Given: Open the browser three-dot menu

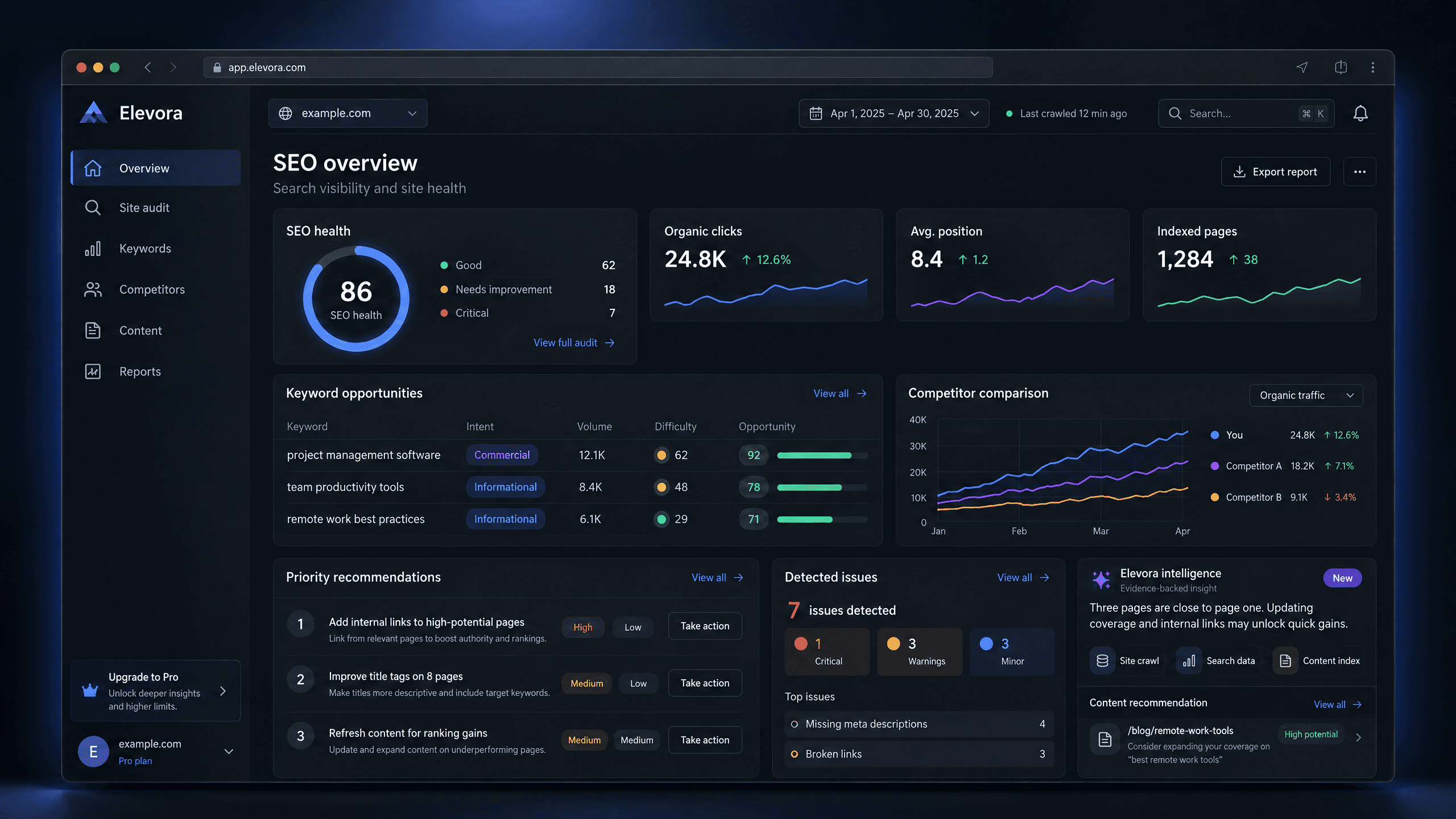Looking at the screenshot, I should [x=1372, y=67].
